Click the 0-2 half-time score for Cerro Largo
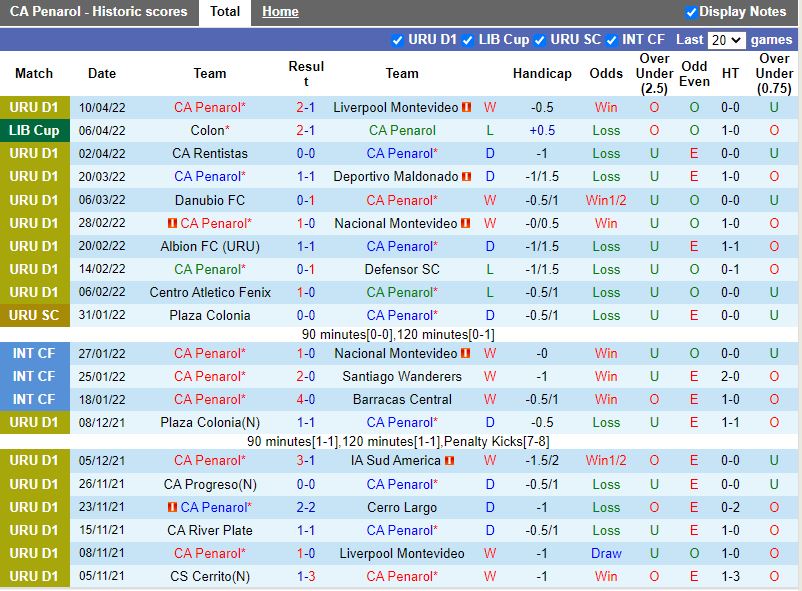This screenshot has width=802, height=591. (730, 508)
